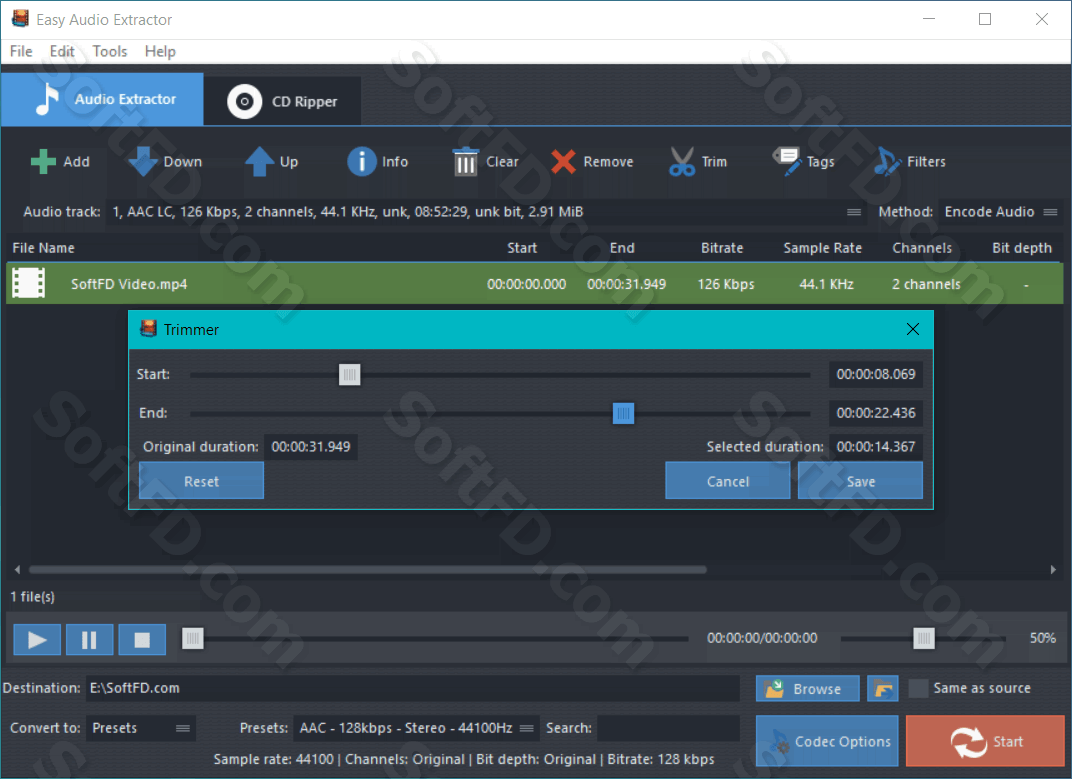Click the Selected duration value 00:00:14.367

[x=876, y=447]
